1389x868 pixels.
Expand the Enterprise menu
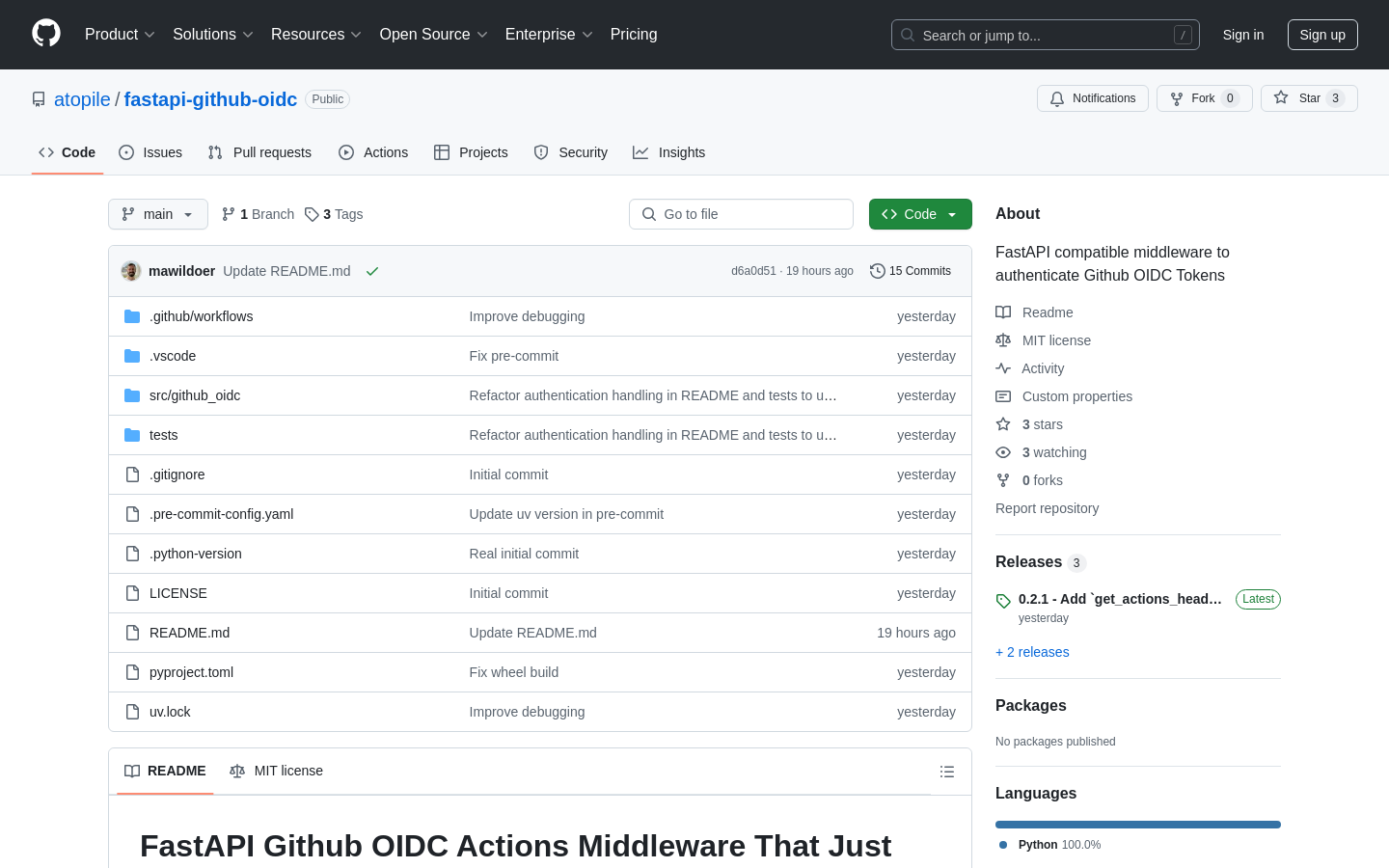549,35
